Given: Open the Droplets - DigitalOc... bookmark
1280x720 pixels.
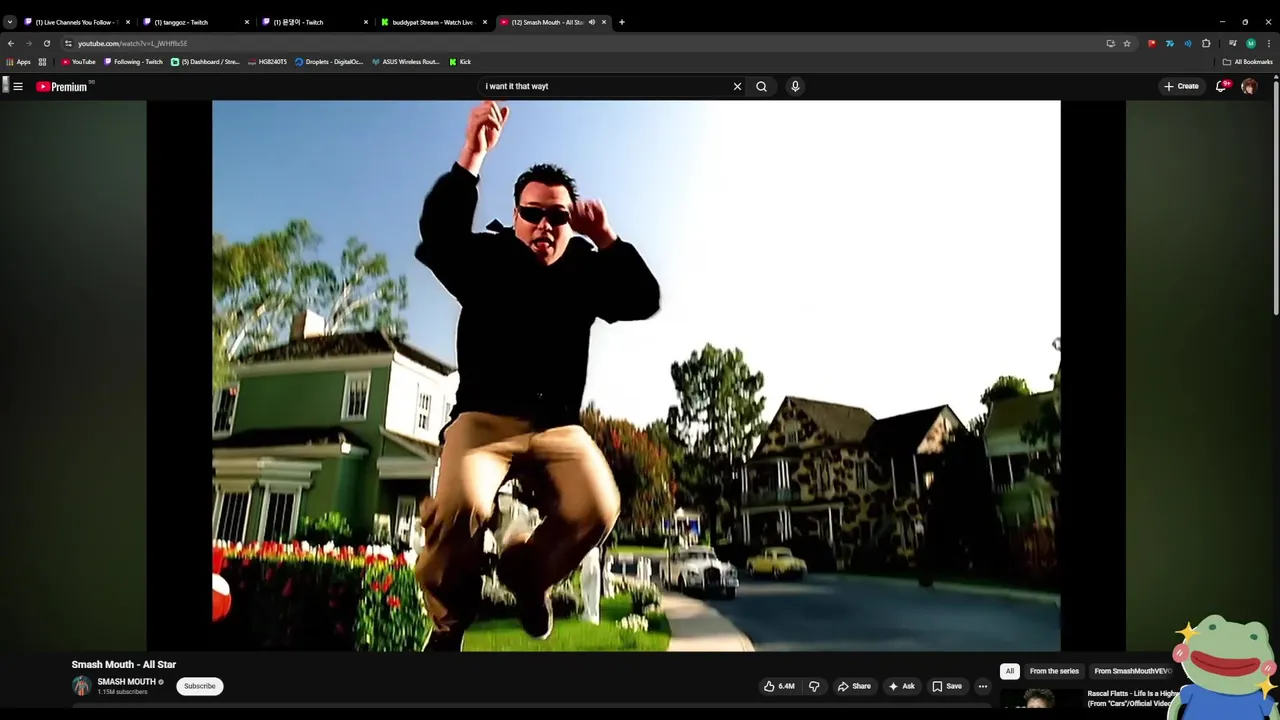Looking at the screenshot, I should click(329, 62).
